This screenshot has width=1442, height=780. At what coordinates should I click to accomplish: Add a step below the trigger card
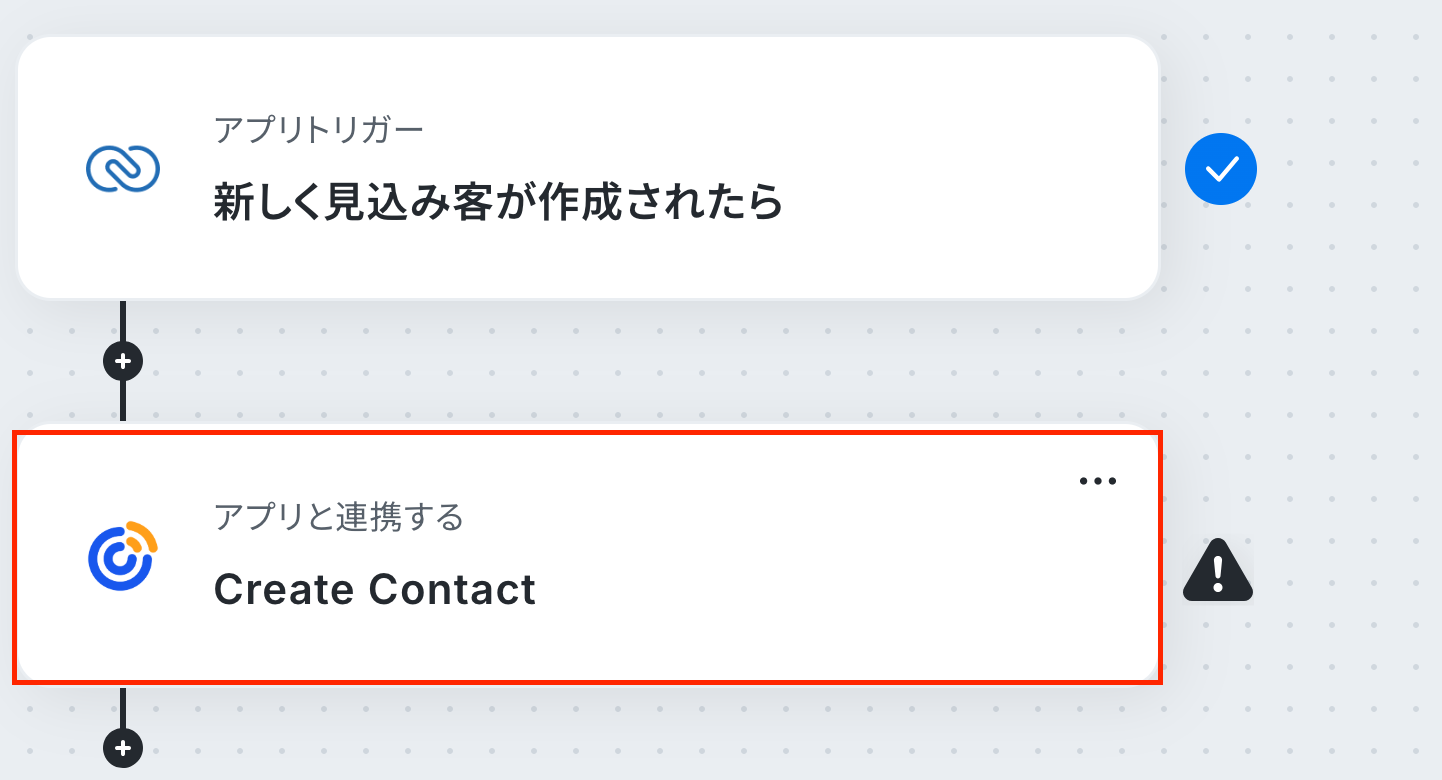tap(123, 361)
